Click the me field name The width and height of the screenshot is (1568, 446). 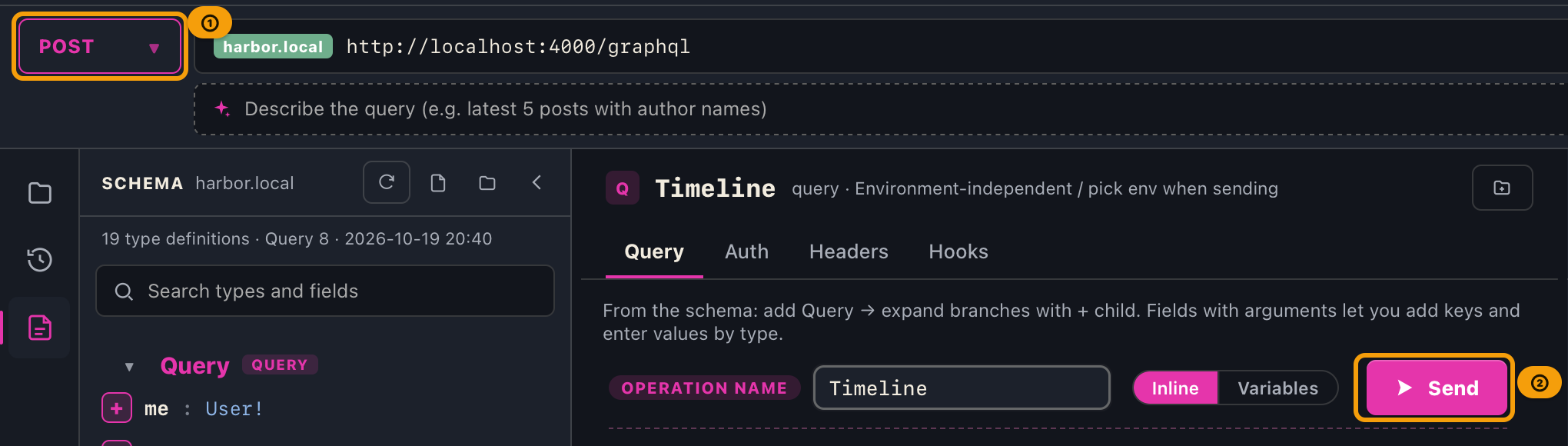(156, 409)
